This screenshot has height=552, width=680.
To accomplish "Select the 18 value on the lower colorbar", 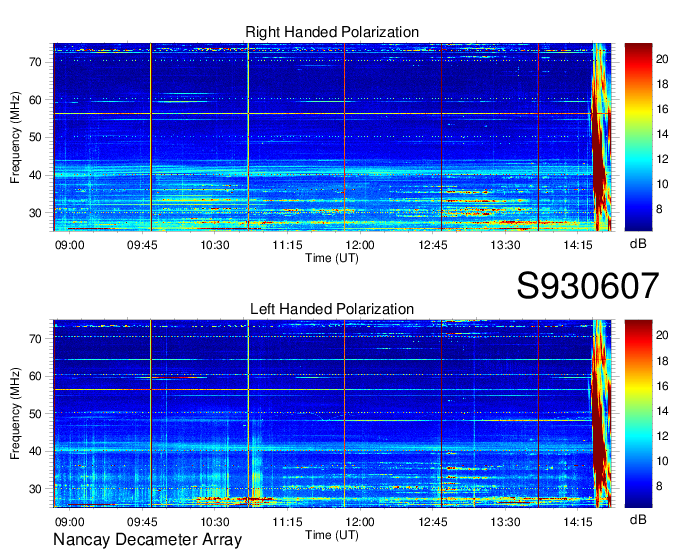I will [662, 361].
